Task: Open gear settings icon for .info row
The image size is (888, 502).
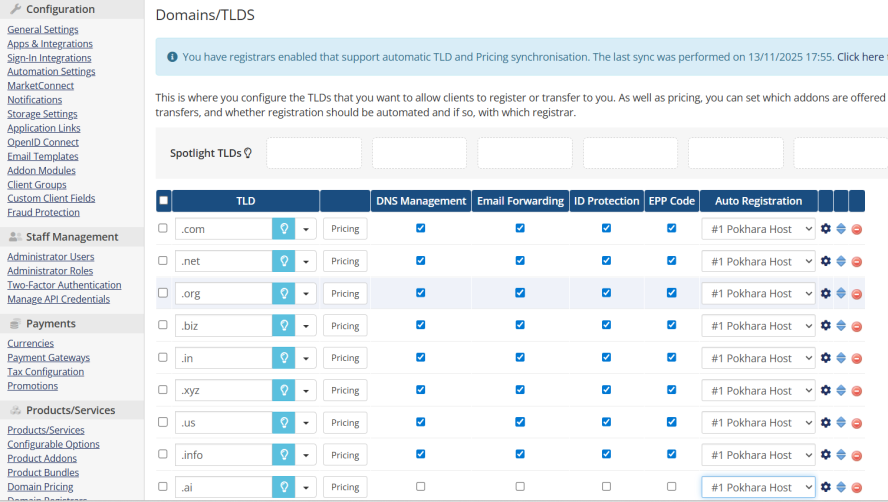Action: (825, 455)
